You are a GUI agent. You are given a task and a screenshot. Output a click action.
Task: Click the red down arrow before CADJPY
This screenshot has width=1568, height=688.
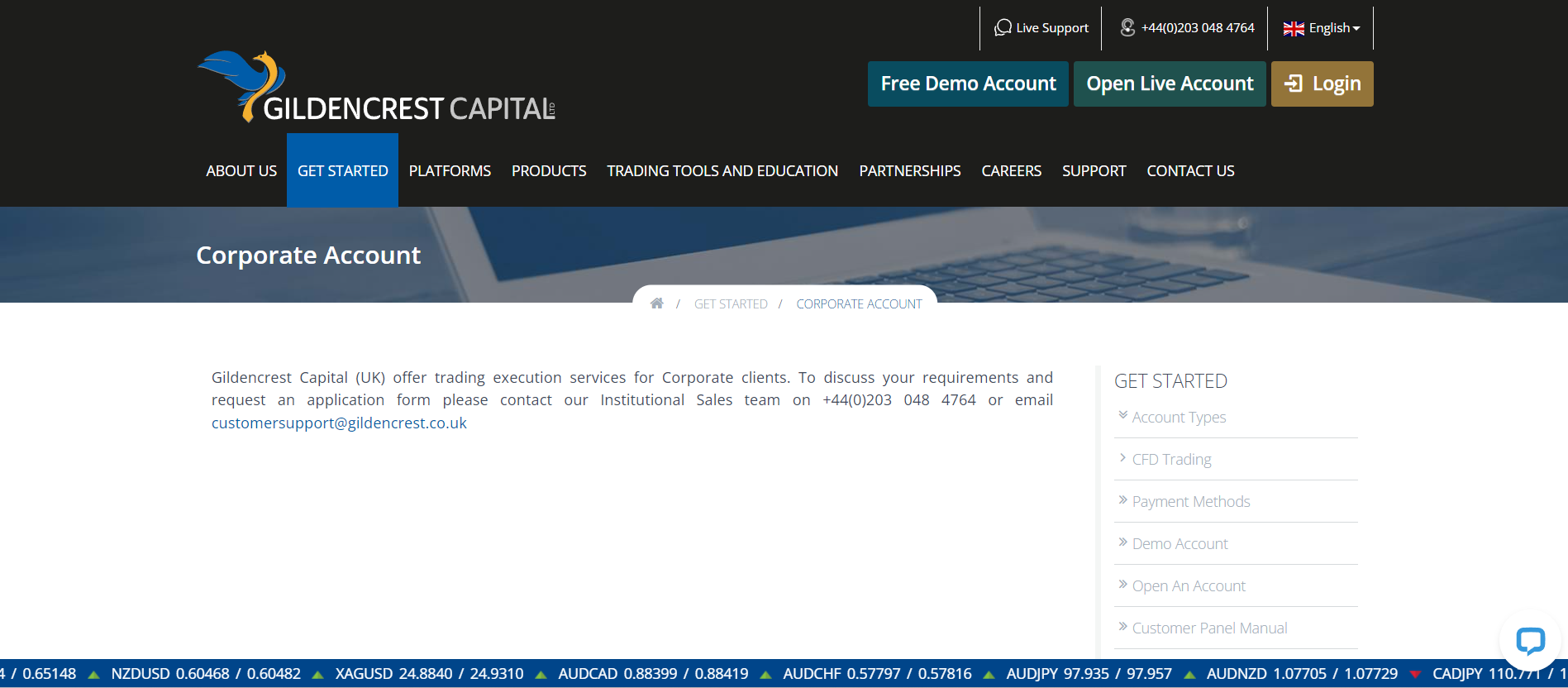[x=1415, y=675]
